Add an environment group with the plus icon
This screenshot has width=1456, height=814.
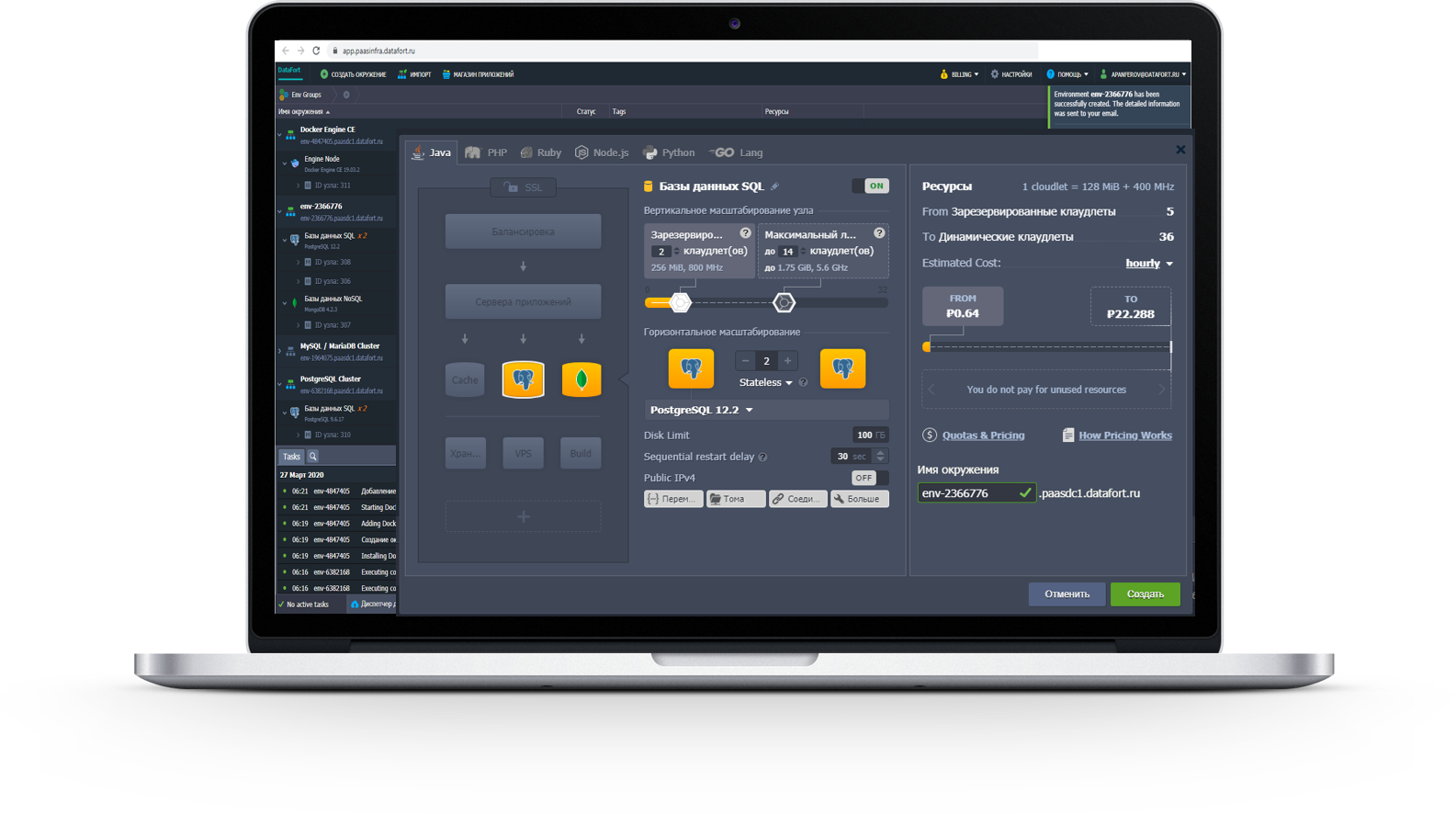[x=346, y=95]
